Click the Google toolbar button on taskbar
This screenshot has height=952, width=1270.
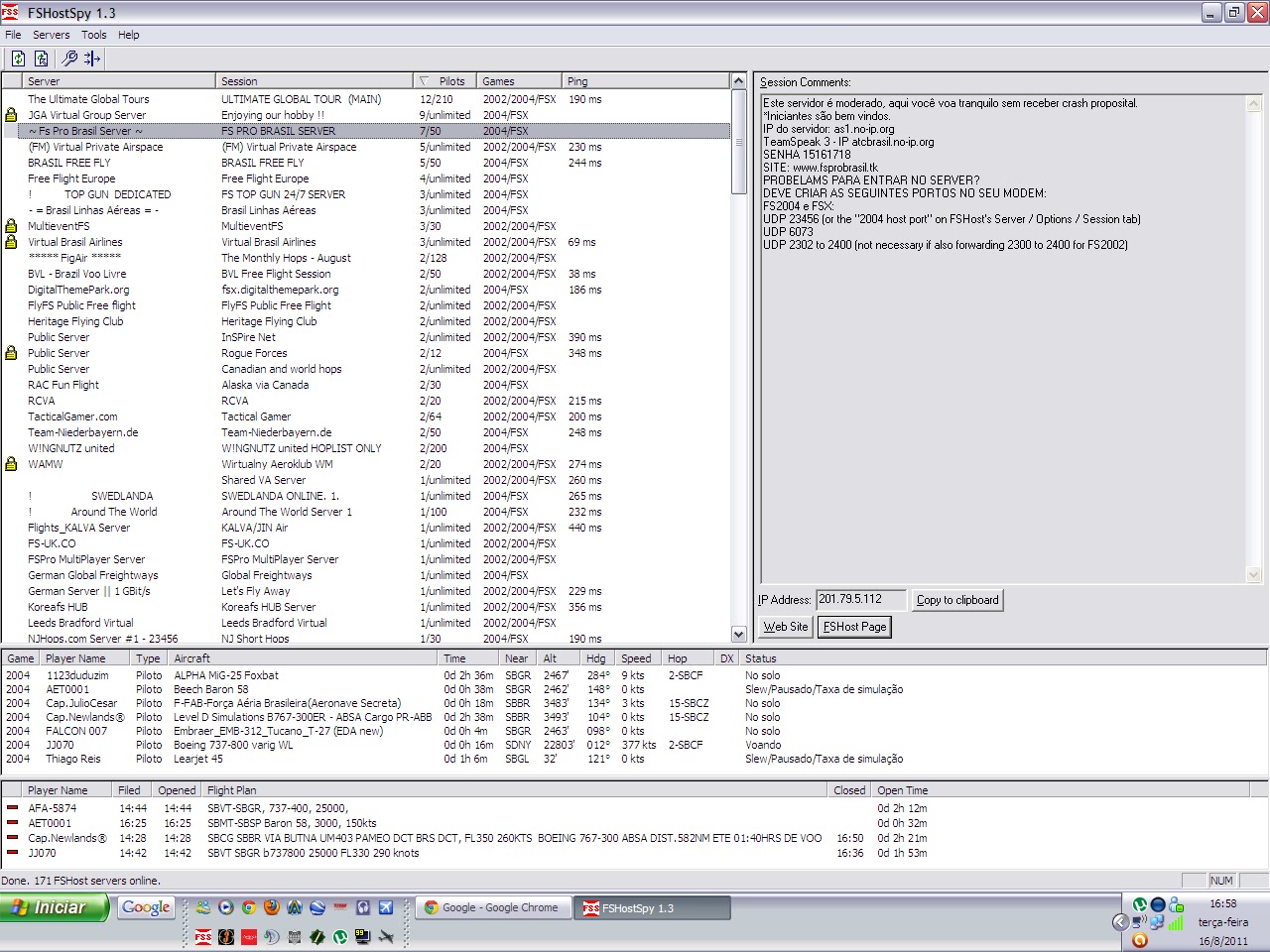coord(146,907)
